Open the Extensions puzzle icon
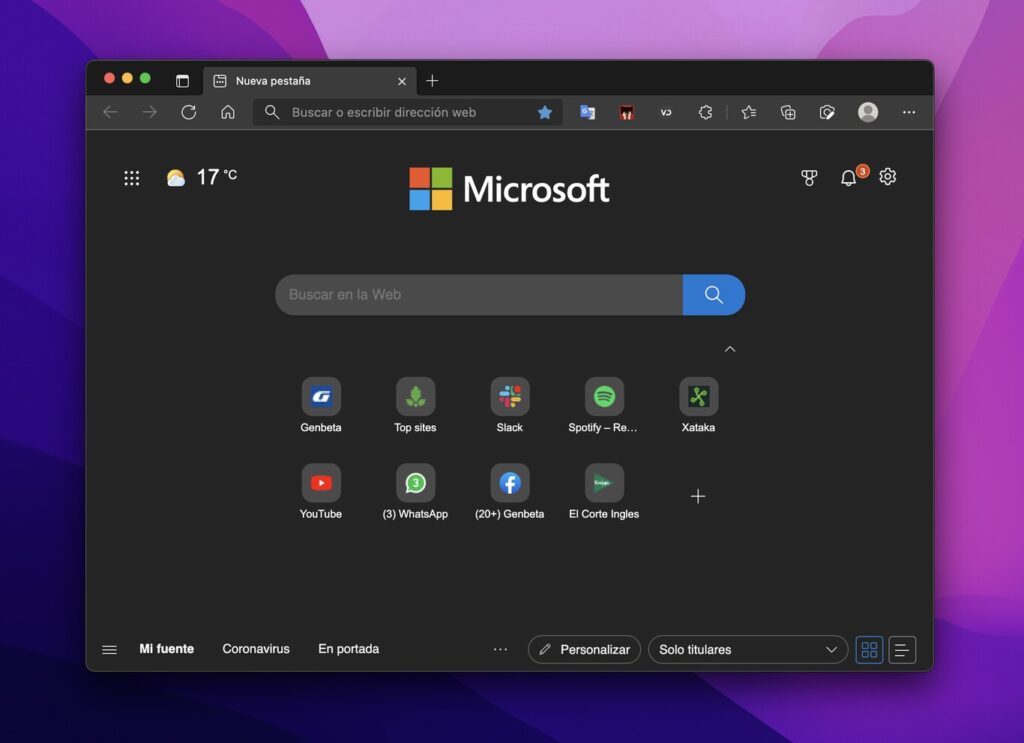 point(705,112)
